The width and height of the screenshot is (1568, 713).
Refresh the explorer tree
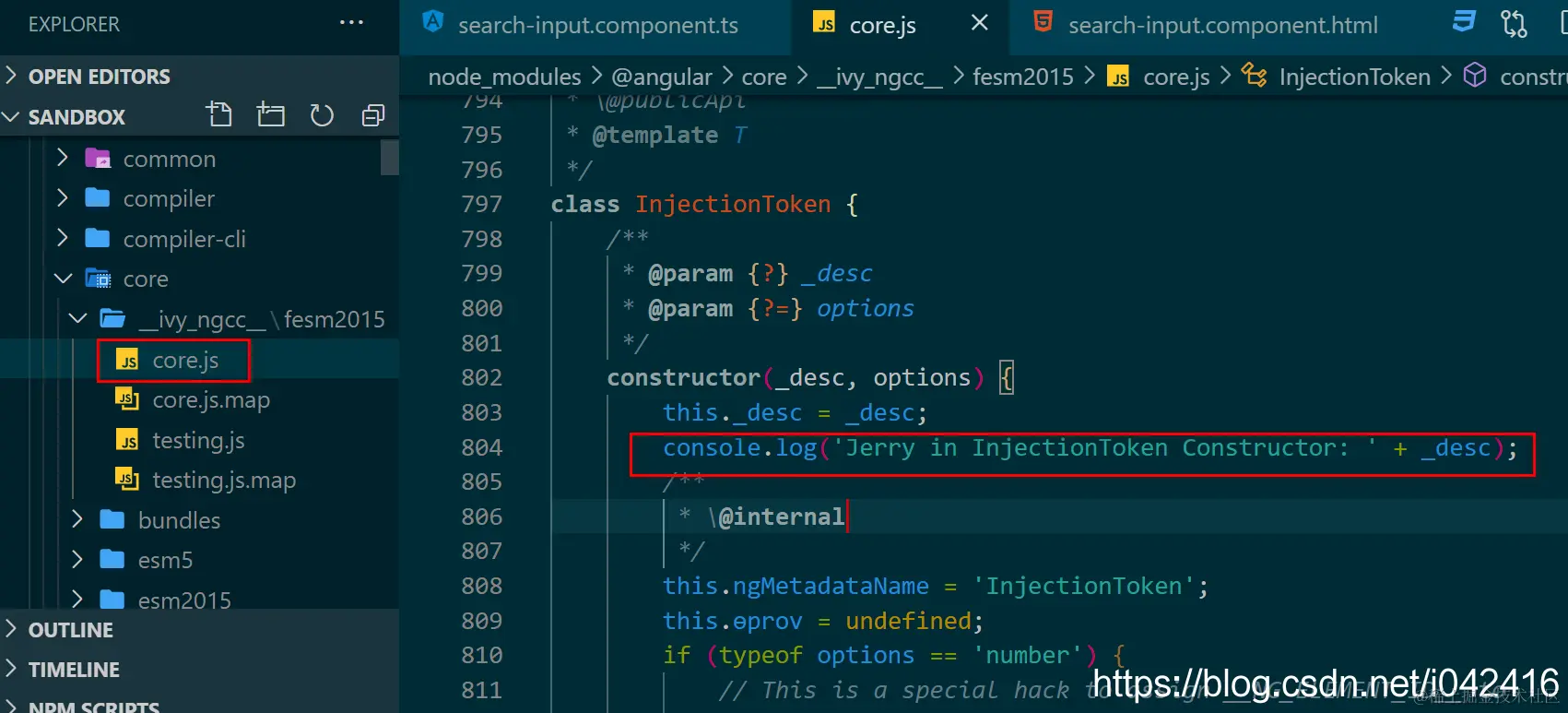(x=322, y=115)
